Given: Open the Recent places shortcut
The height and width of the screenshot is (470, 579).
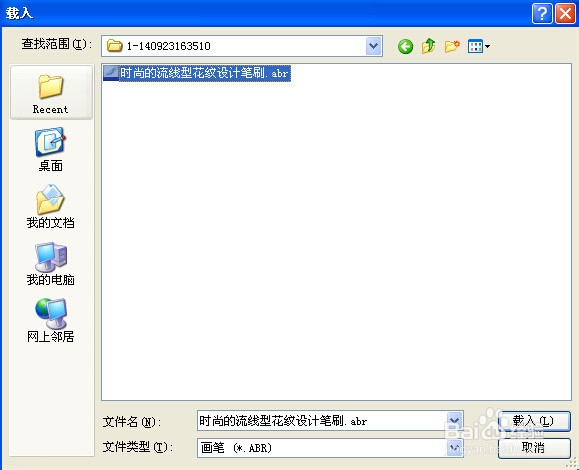Looking at the screenshot, I should [51, 93].
